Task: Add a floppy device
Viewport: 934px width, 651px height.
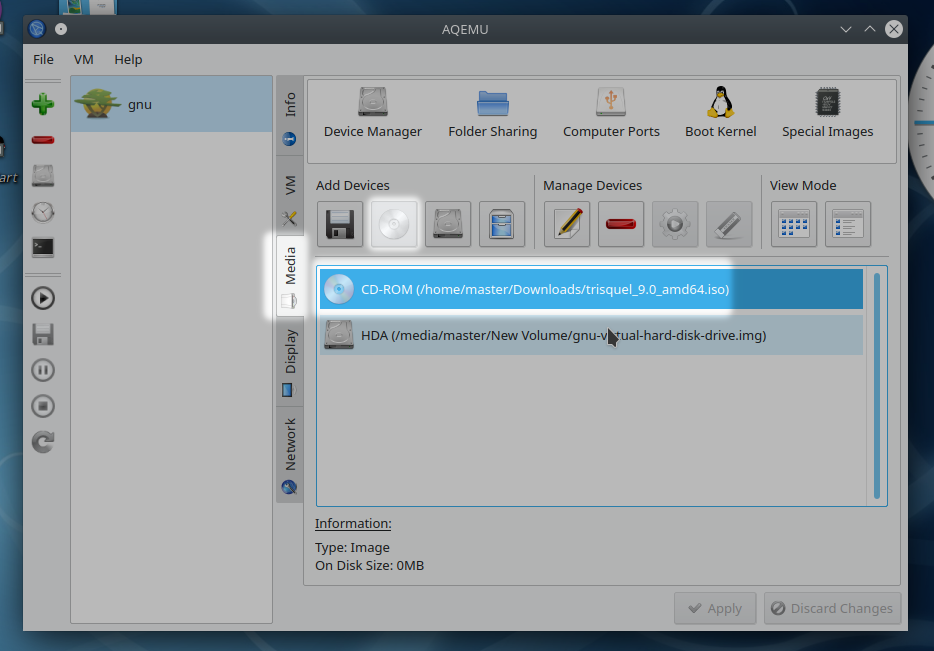Action: (340, 225)
